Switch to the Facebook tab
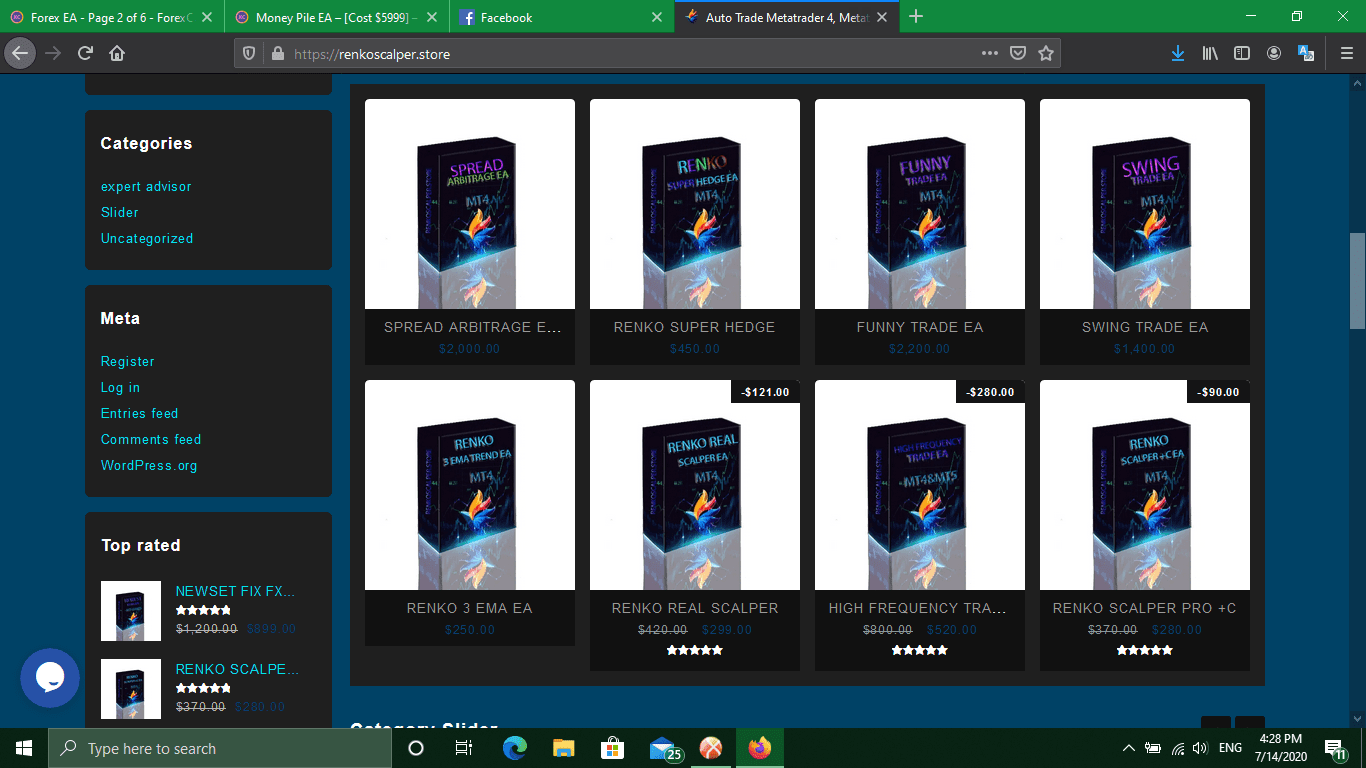Image resolution: width=1366 pixels, height=768 pixels. pyautogui.click(x=550, y=17)
